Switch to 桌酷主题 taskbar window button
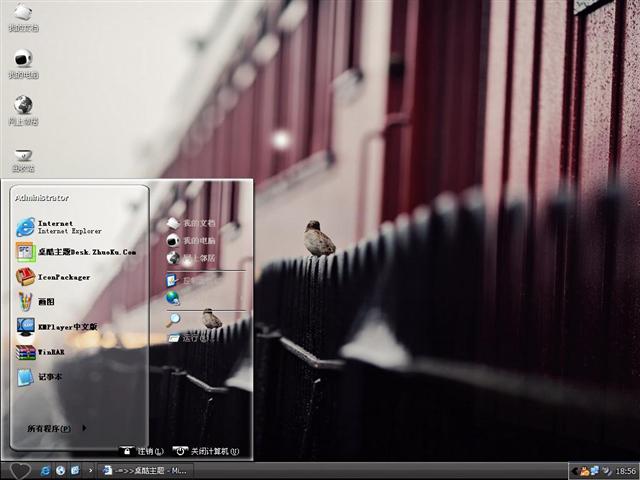 click(145, 471)
